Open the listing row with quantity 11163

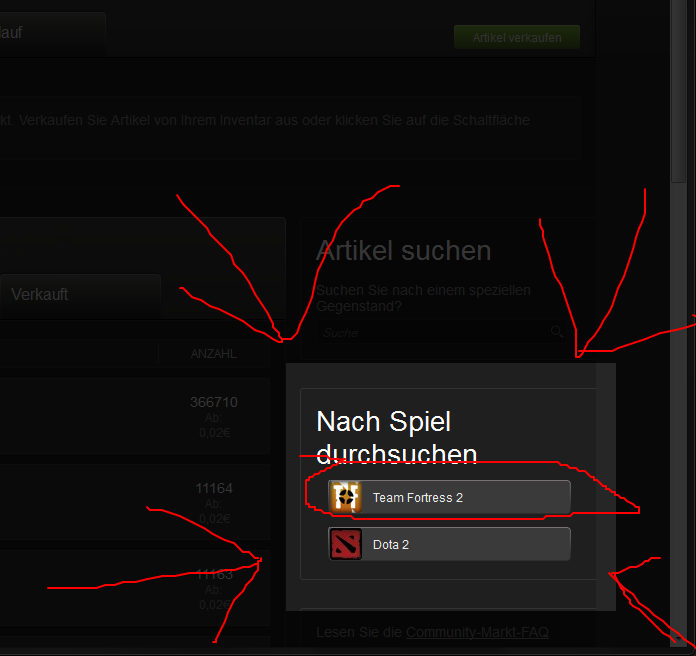pyautogui.click(x=135, y=589)
